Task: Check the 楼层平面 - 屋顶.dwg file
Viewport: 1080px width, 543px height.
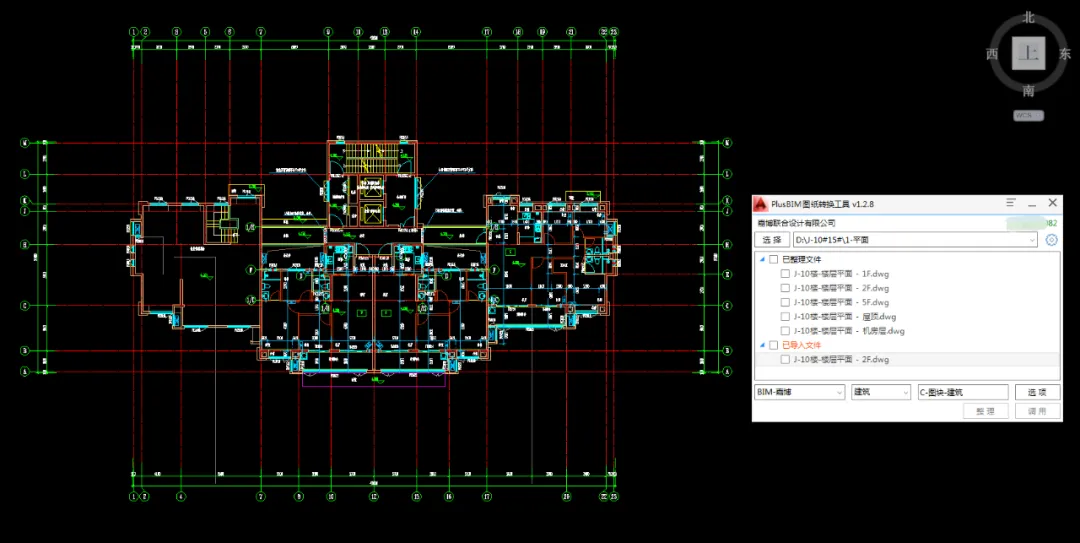Action: click(x=785, y=317)
